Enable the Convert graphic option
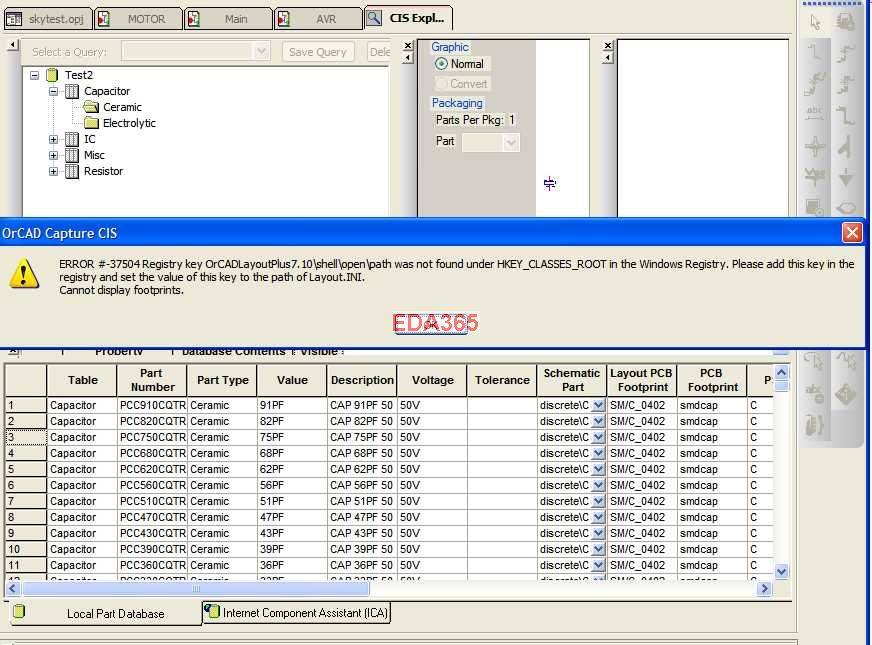Screen dimensions: 872x645 click(439, 83)
